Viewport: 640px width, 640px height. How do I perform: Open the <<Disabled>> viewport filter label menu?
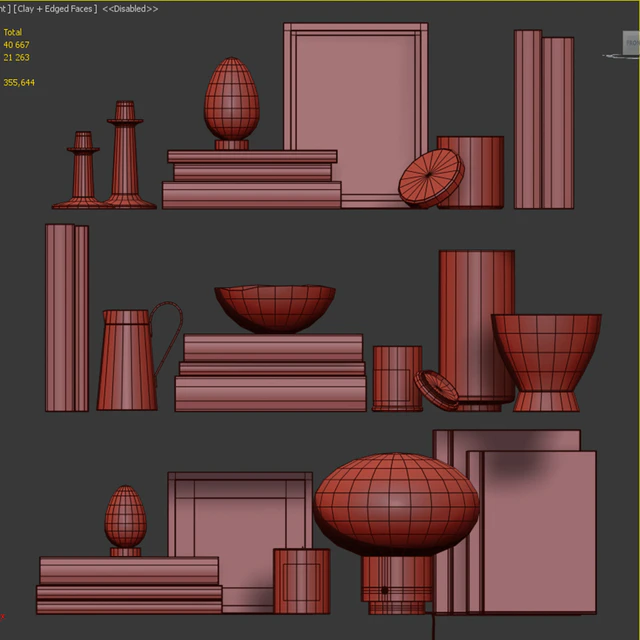[130, 9]
